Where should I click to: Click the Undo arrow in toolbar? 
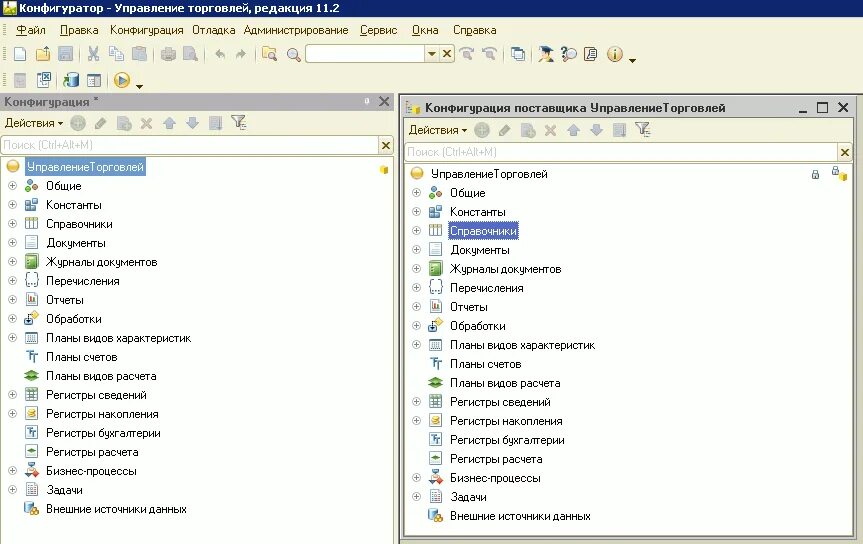(x=220, y=54)
